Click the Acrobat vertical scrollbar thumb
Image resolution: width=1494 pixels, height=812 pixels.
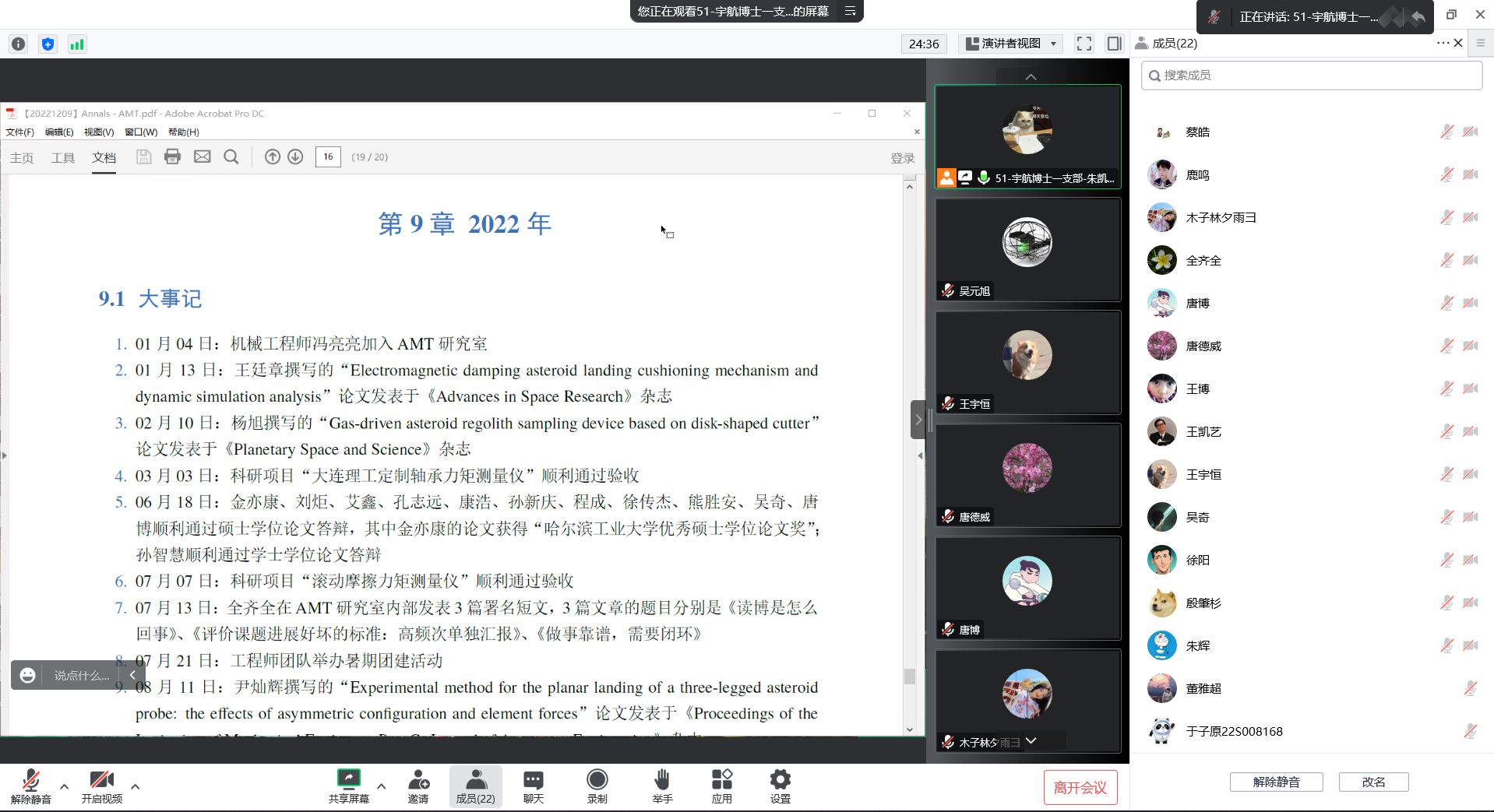[x=909, y=676]
